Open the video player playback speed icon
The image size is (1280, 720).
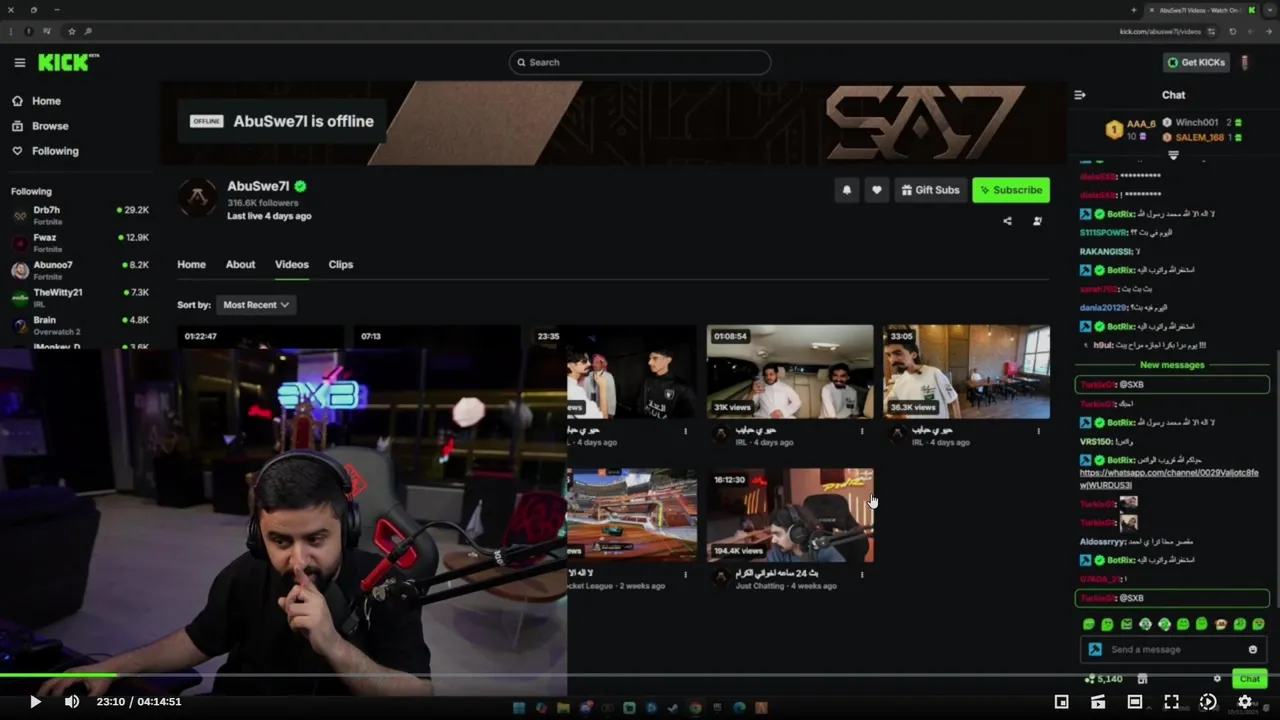click(1208, 702)
